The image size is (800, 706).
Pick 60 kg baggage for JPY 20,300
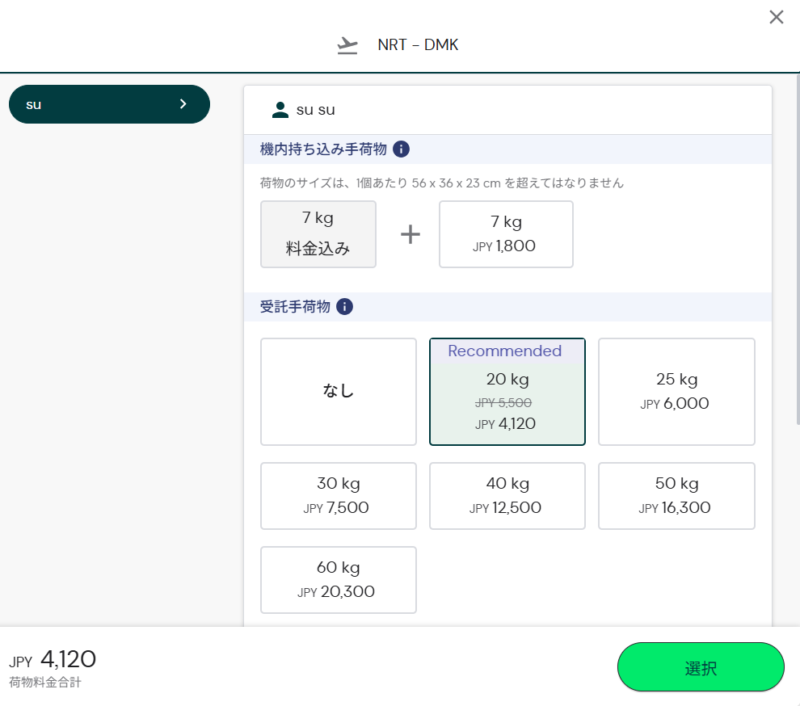tap(338, 580)
